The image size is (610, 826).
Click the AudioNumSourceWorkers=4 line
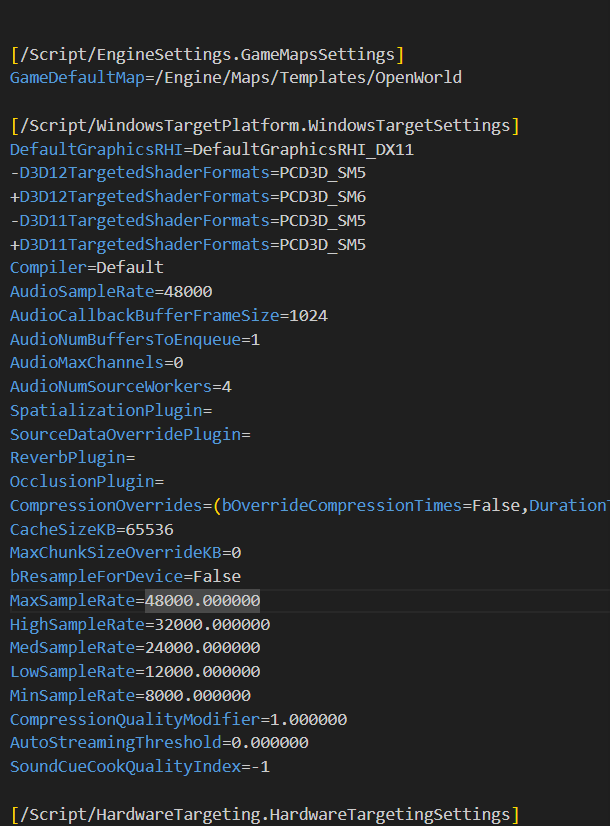point(121,387)
